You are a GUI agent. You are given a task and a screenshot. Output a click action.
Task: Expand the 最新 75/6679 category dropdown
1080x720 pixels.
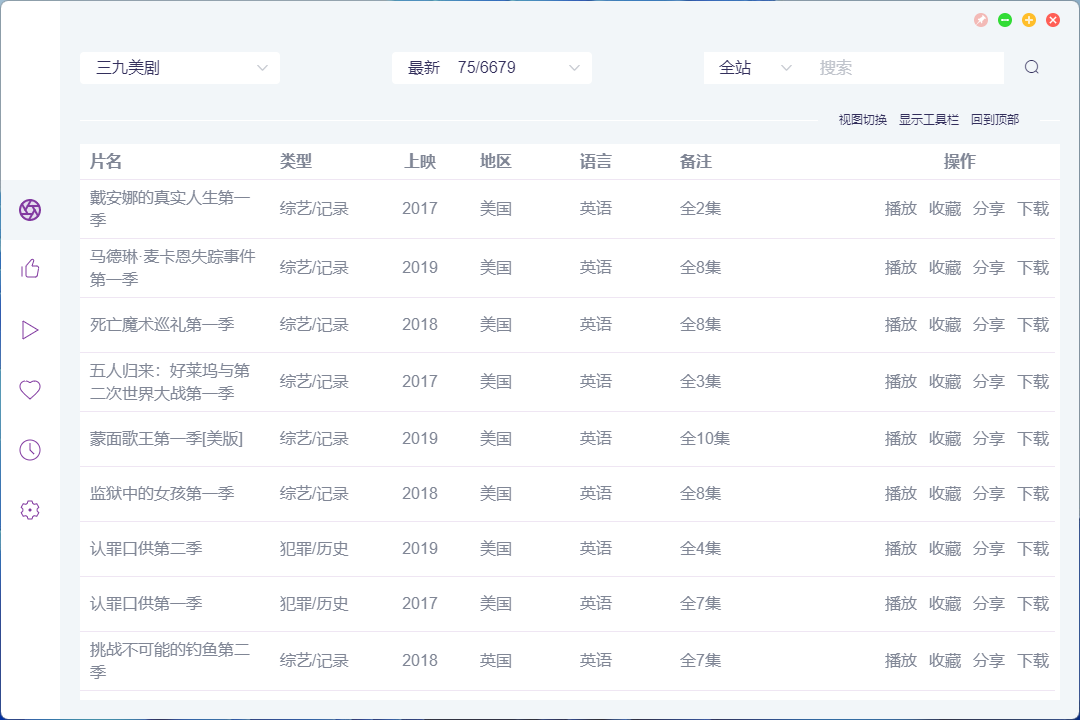pos(492,68)
